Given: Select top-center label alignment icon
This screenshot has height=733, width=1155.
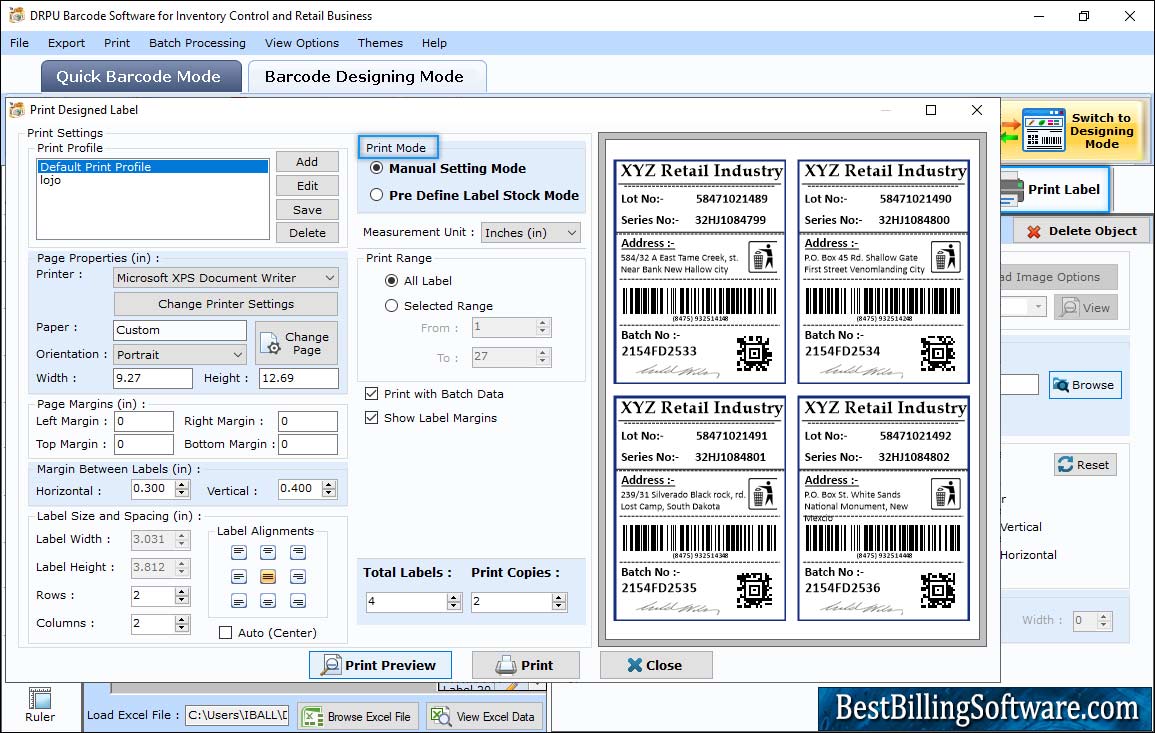Looking at the screenshot, I should click(268, 552).
